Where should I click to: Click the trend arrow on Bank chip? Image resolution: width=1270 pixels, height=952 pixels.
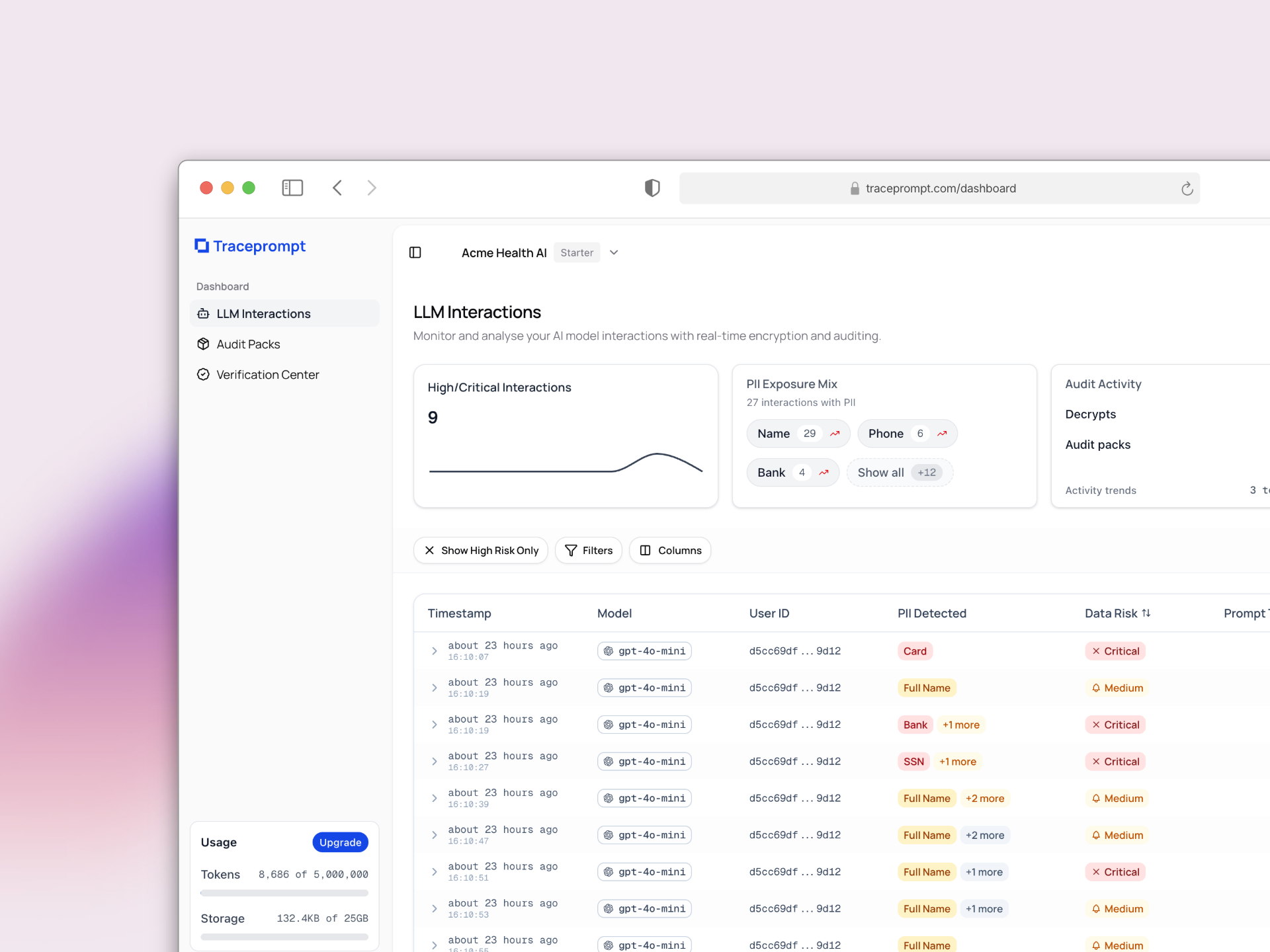pos(824,473)
